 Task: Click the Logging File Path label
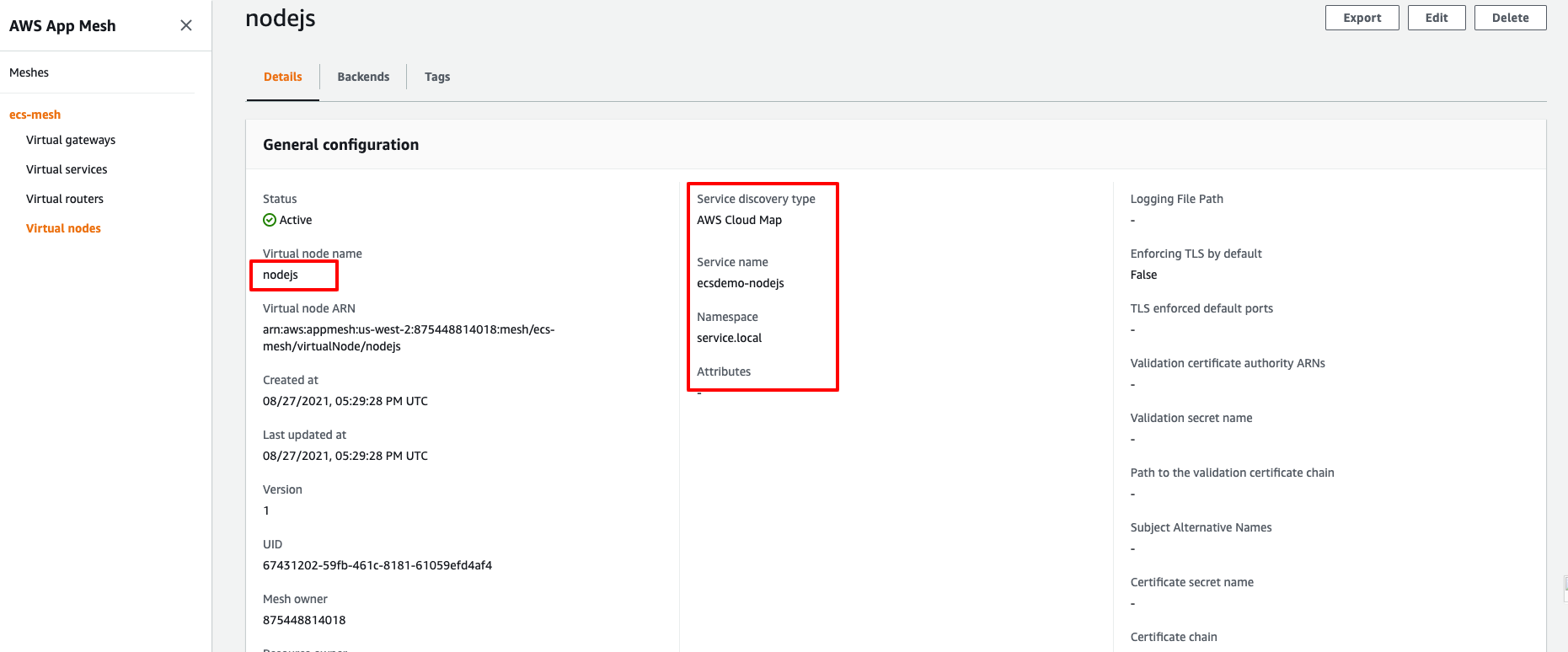tap(1177, 199)
